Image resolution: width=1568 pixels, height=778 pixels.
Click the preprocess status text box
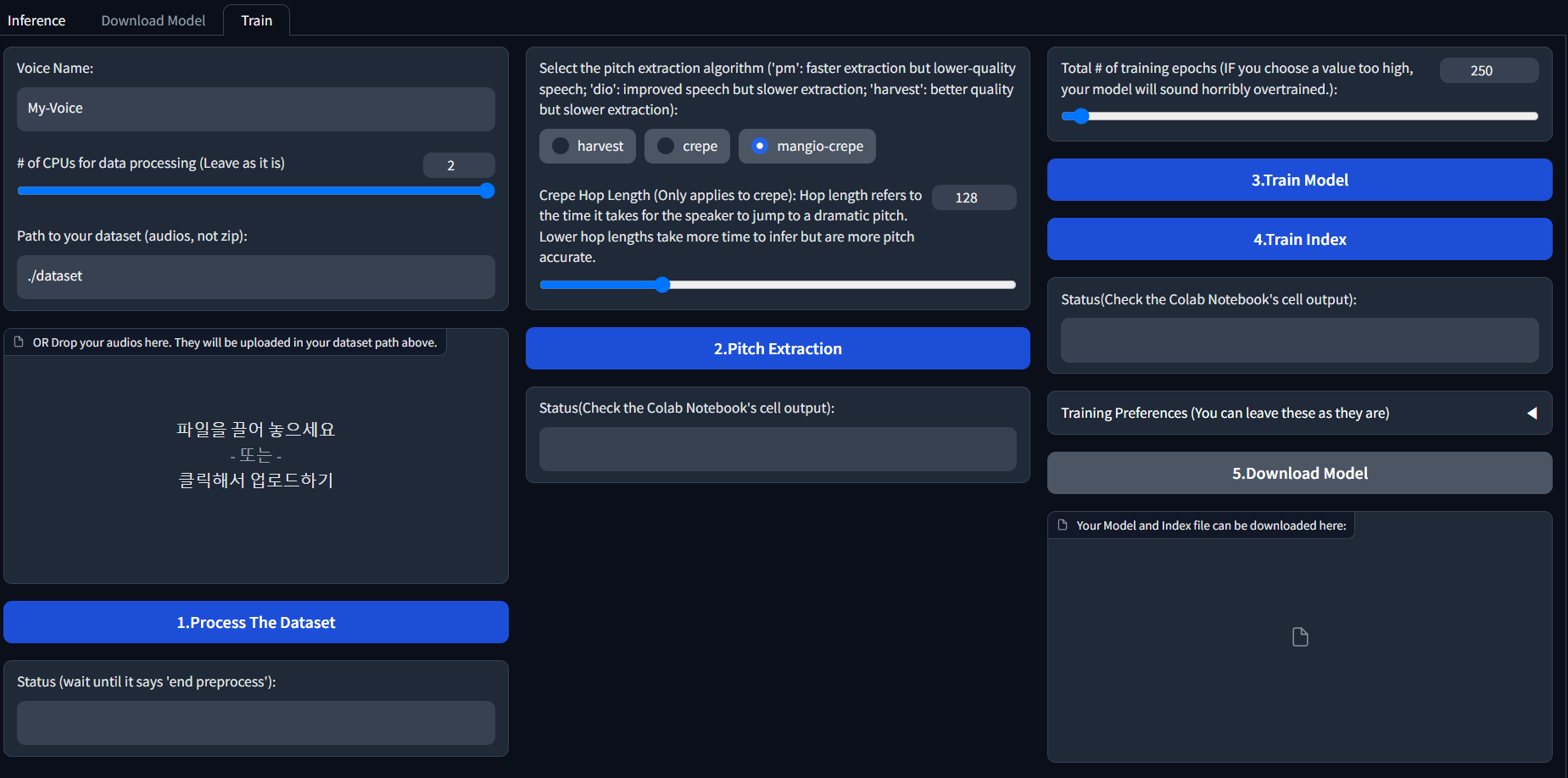pos(256,723)
